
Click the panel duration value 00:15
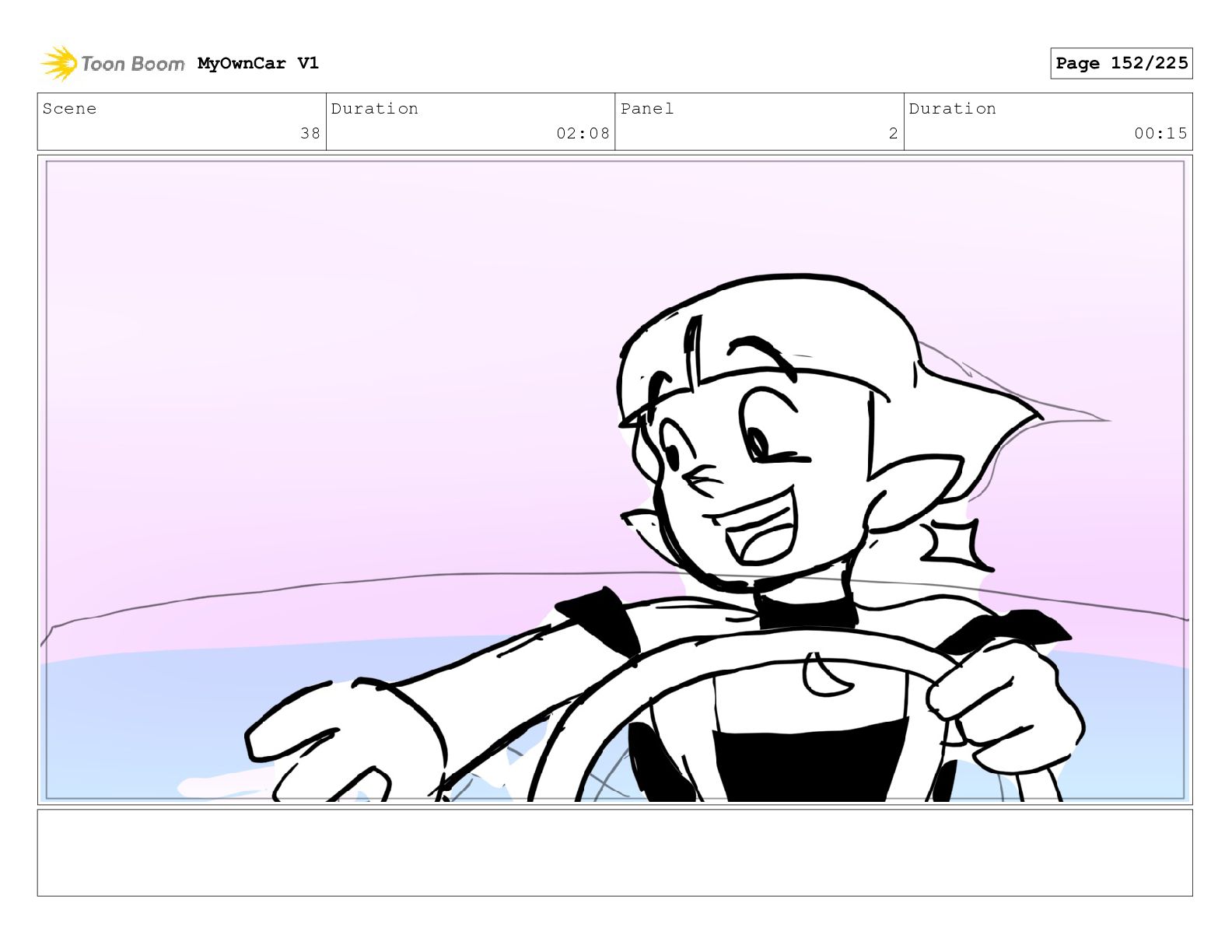pos(1160,133)
